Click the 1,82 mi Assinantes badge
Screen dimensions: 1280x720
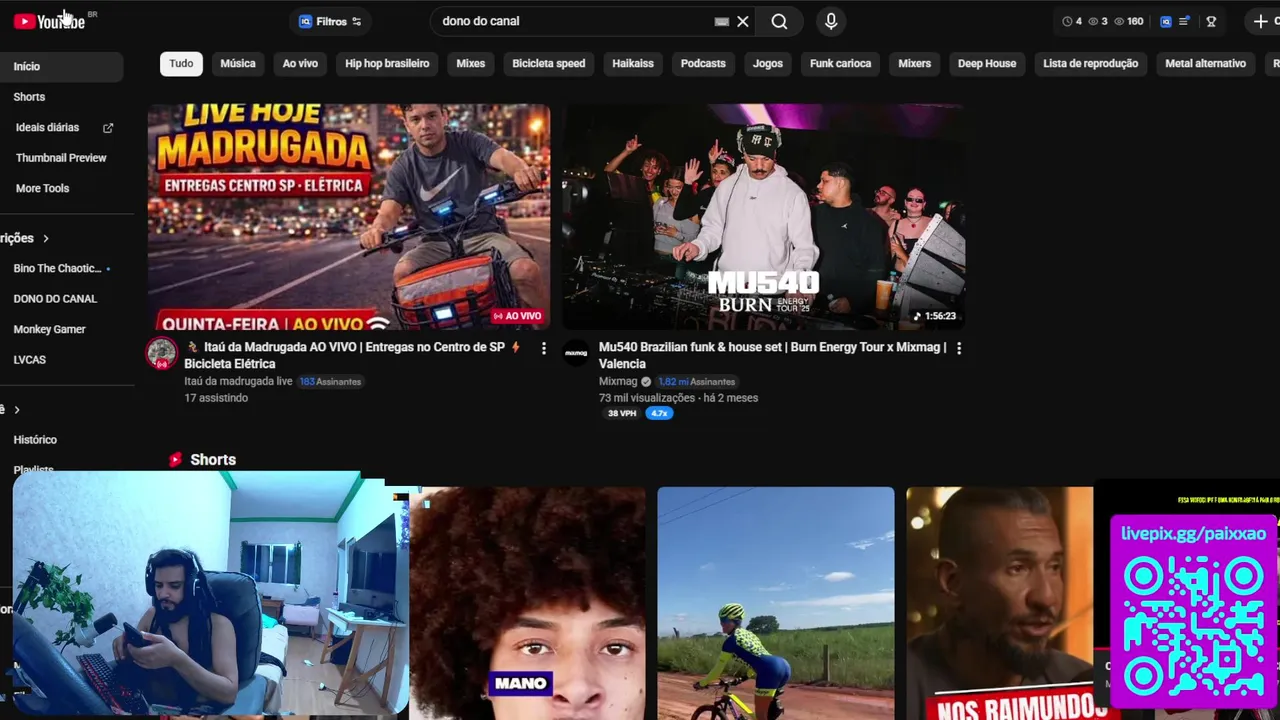(696, 381)
